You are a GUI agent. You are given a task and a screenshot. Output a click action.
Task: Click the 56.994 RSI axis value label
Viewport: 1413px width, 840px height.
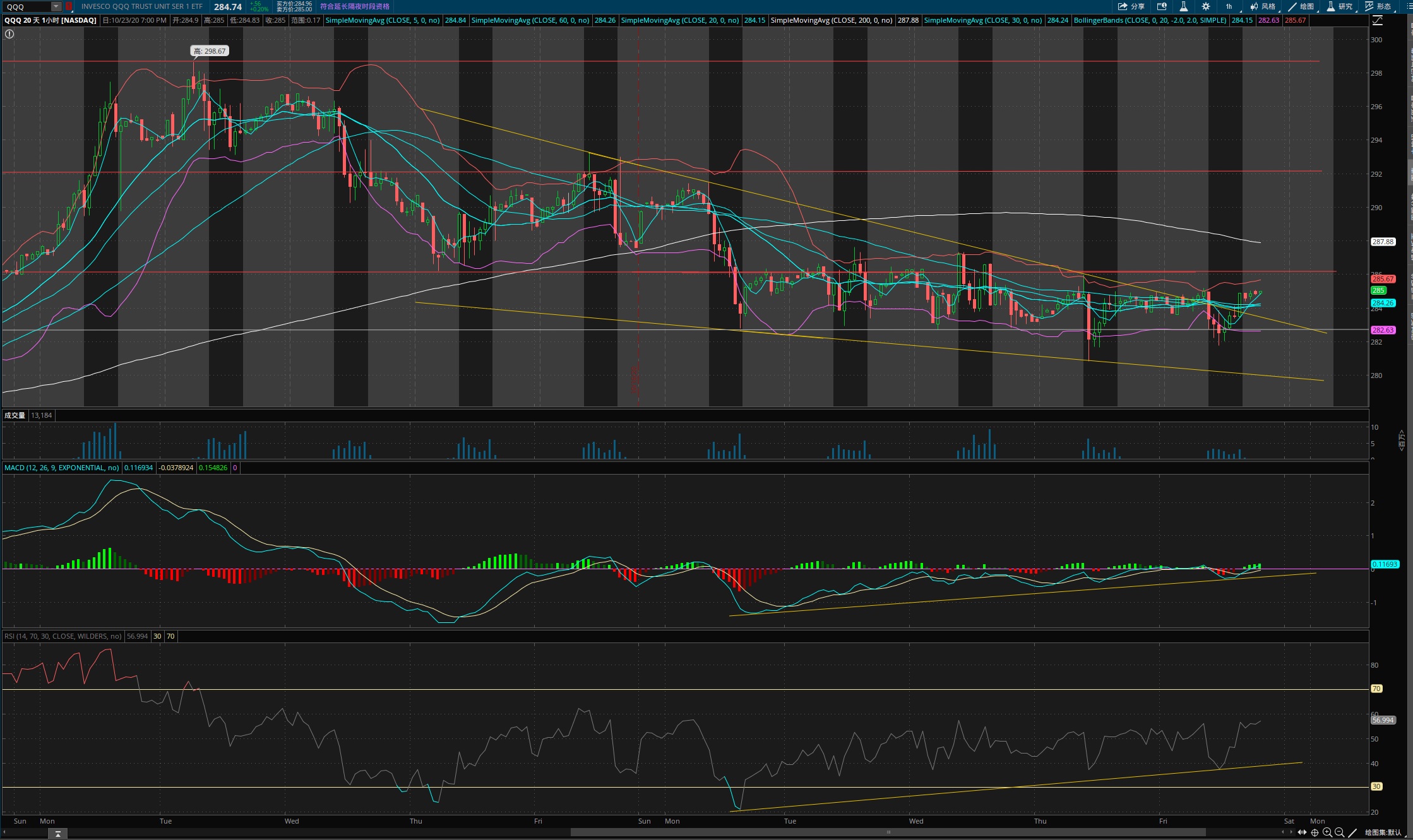pos(1383,720)
